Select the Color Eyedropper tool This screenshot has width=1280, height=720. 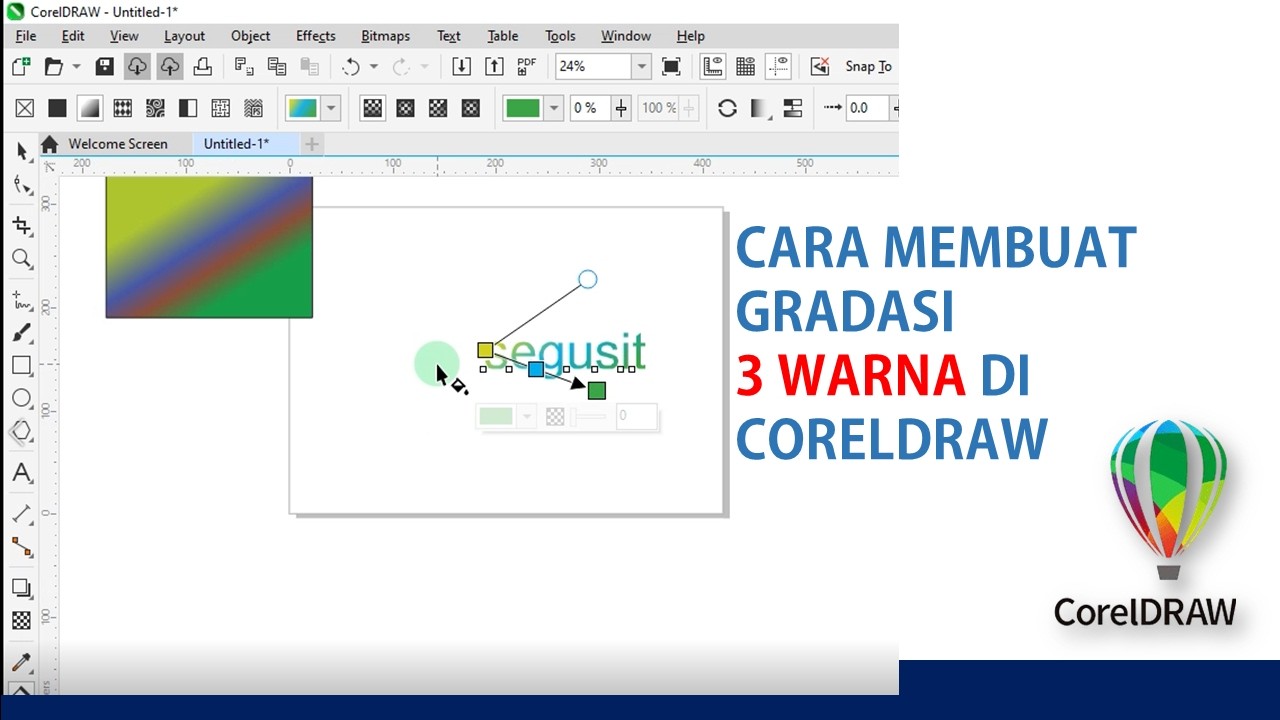point(22,662)
